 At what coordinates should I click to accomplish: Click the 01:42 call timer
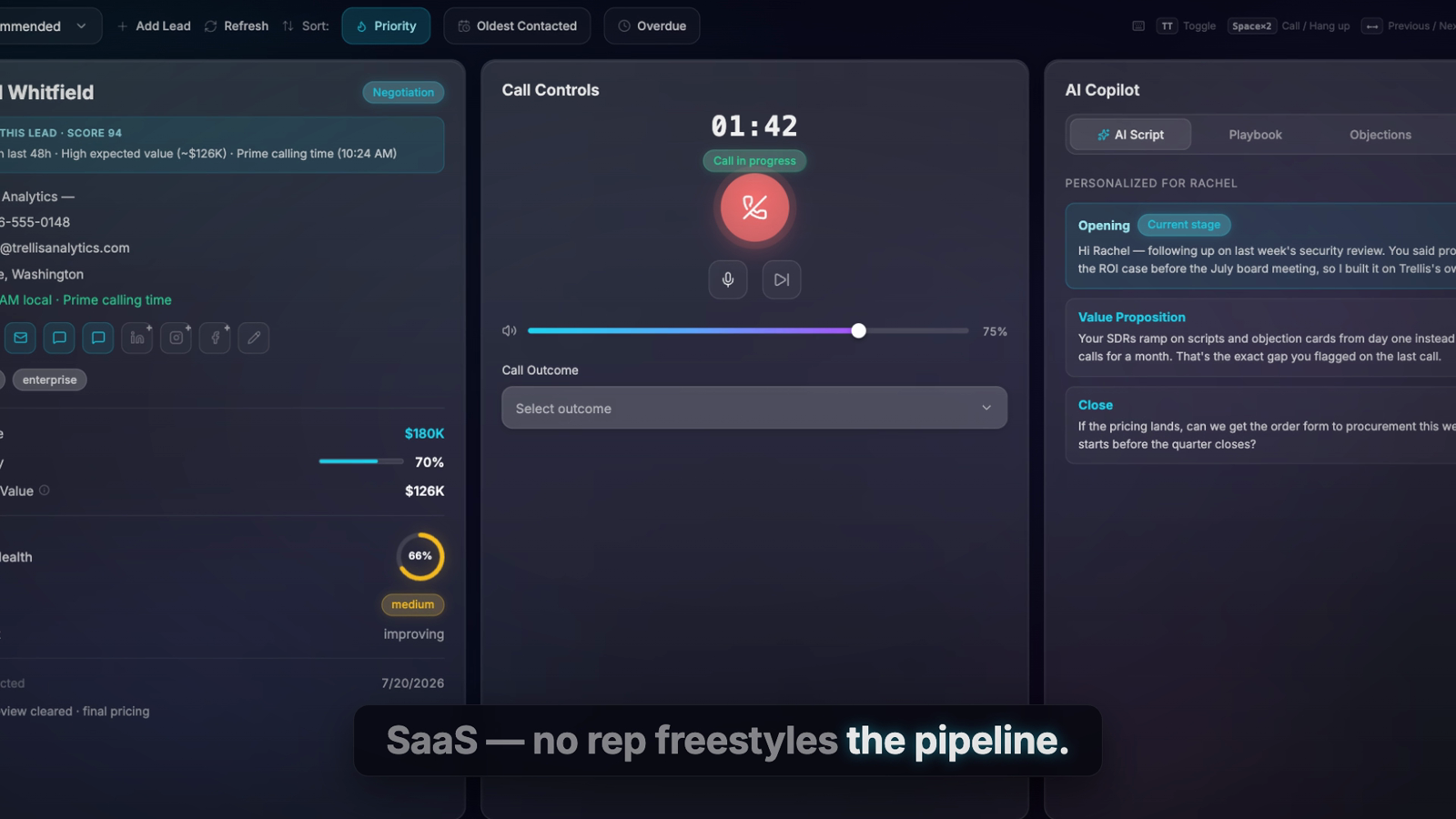pos(754,126)
